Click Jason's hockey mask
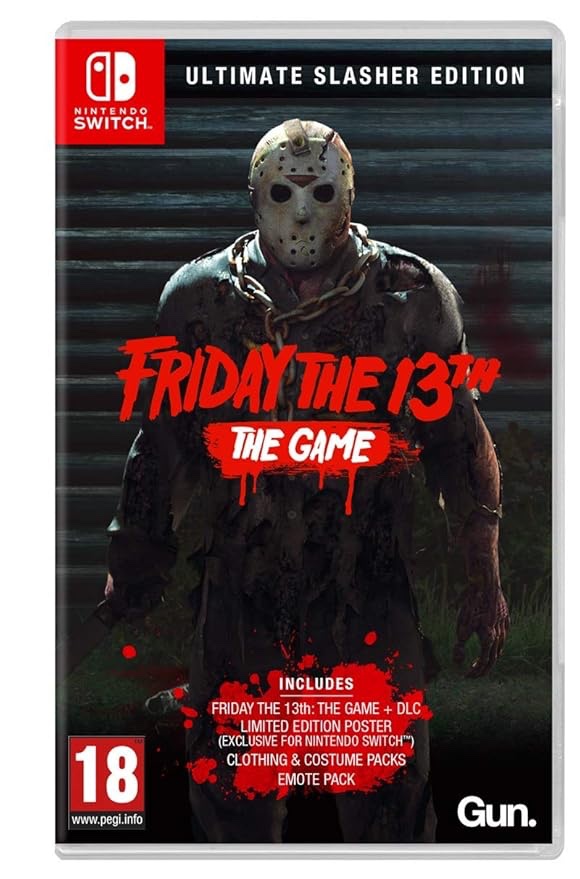 [x=301, y=194]
